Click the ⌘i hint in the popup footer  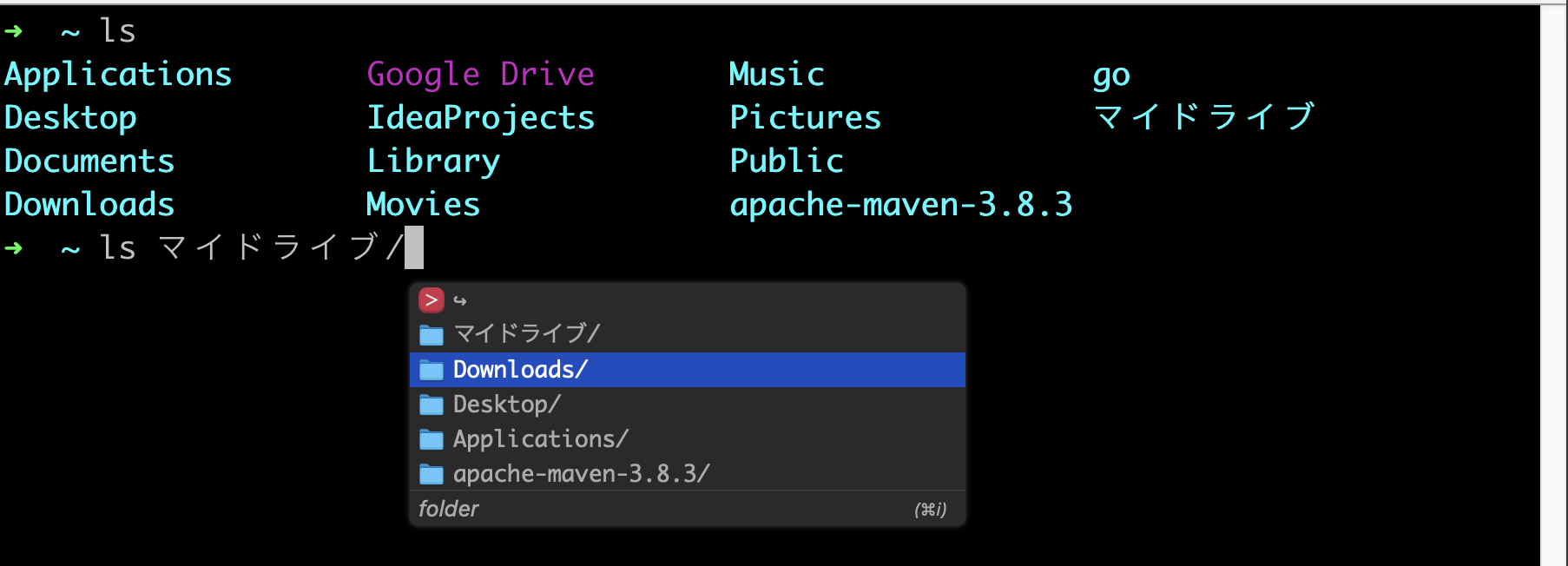pos(929,510)
